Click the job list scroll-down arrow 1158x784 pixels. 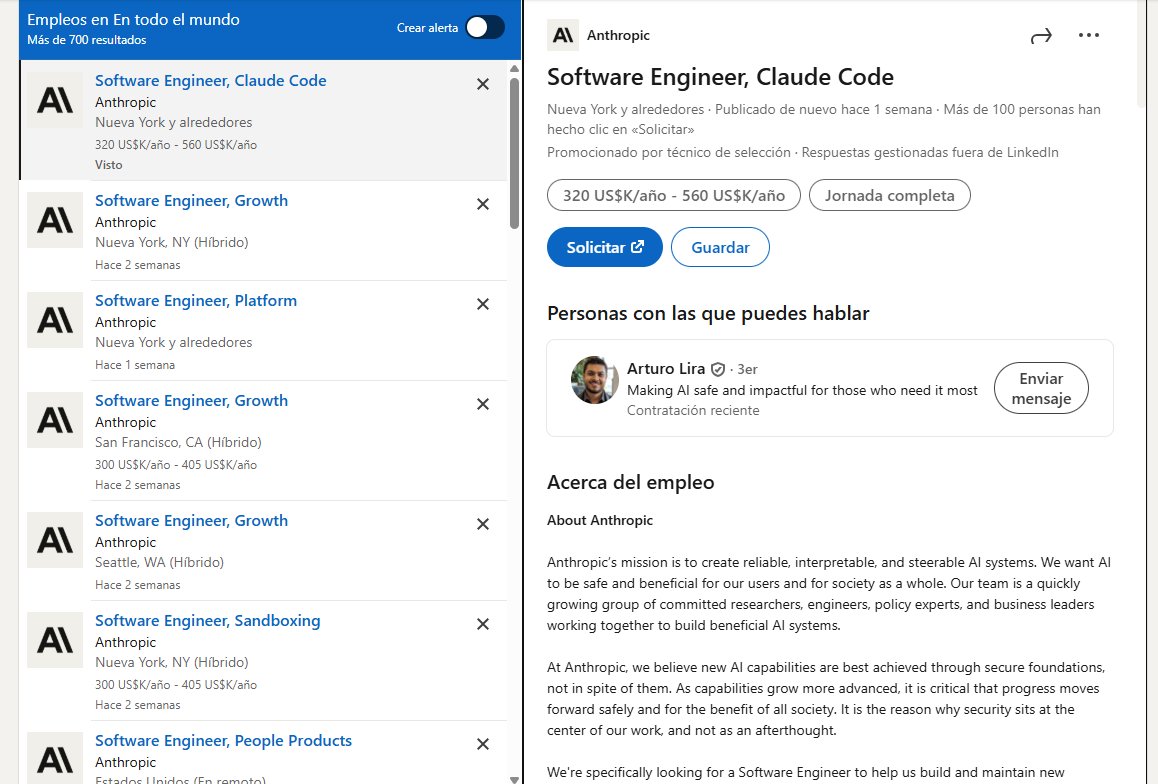point(514,780)
